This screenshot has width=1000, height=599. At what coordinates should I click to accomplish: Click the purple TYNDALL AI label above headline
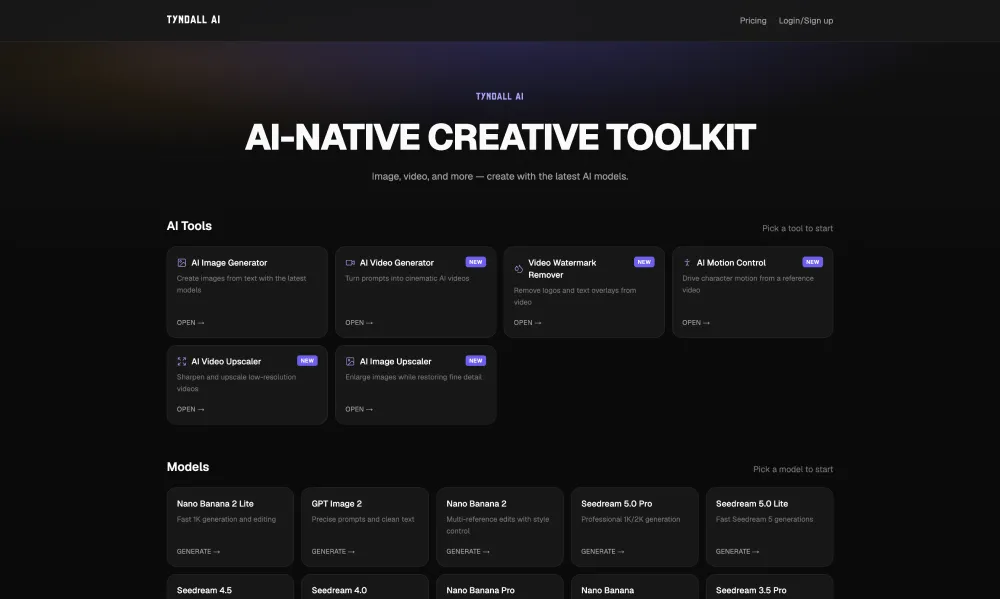tap(499, 96)
